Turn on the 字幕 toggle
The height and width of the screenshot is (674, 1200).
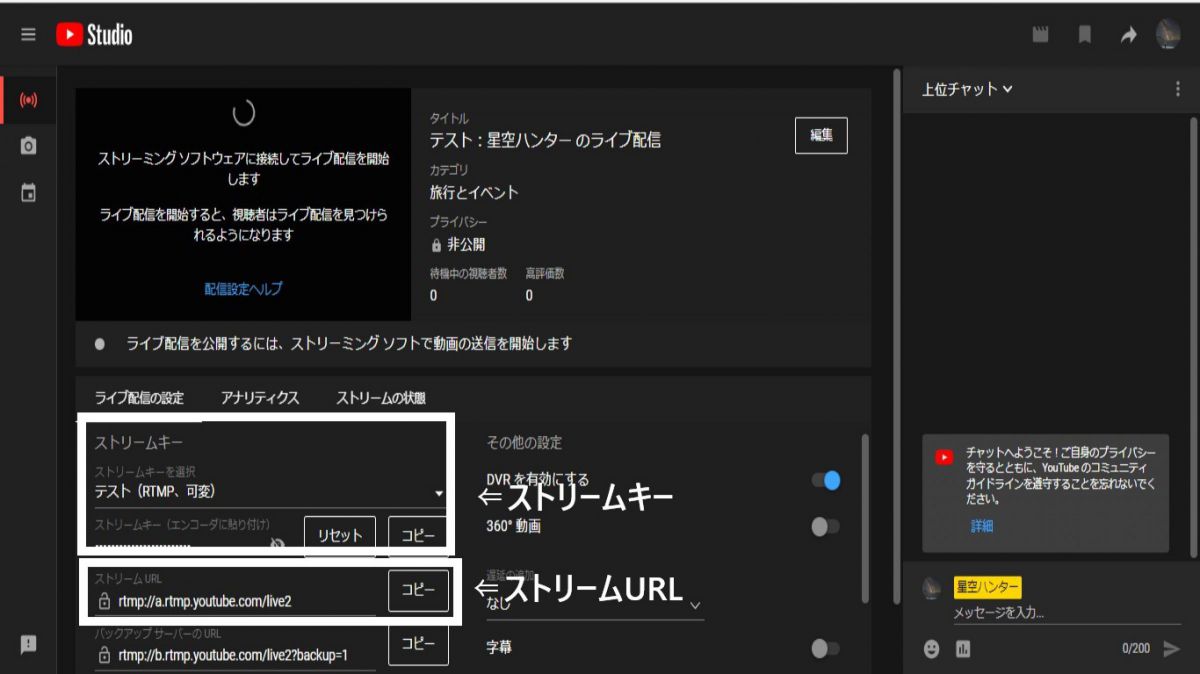(823, 648)
